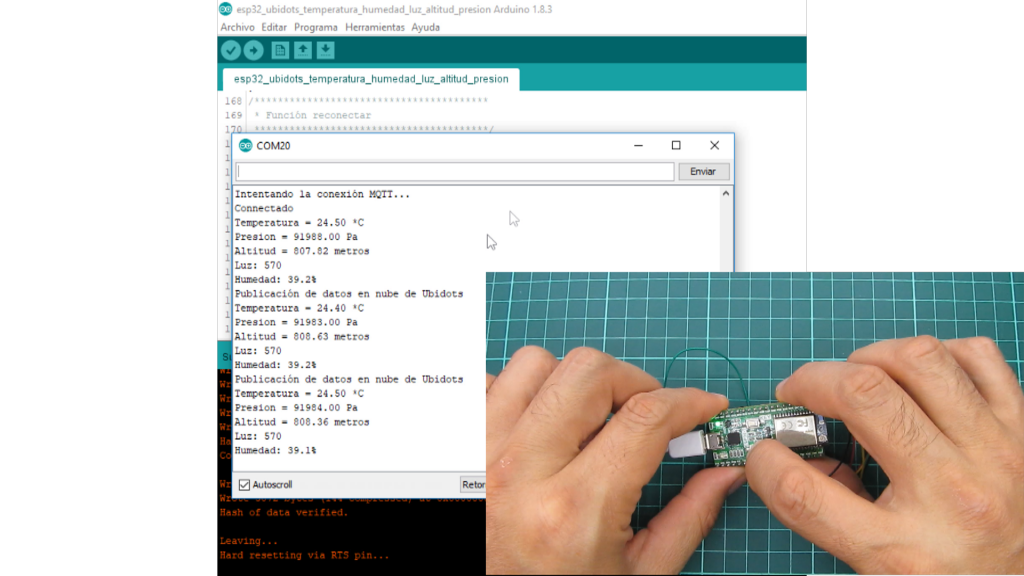The image size is (1024, 576).
Task: Create a new sketch with New icon
Action: [280, 50]
